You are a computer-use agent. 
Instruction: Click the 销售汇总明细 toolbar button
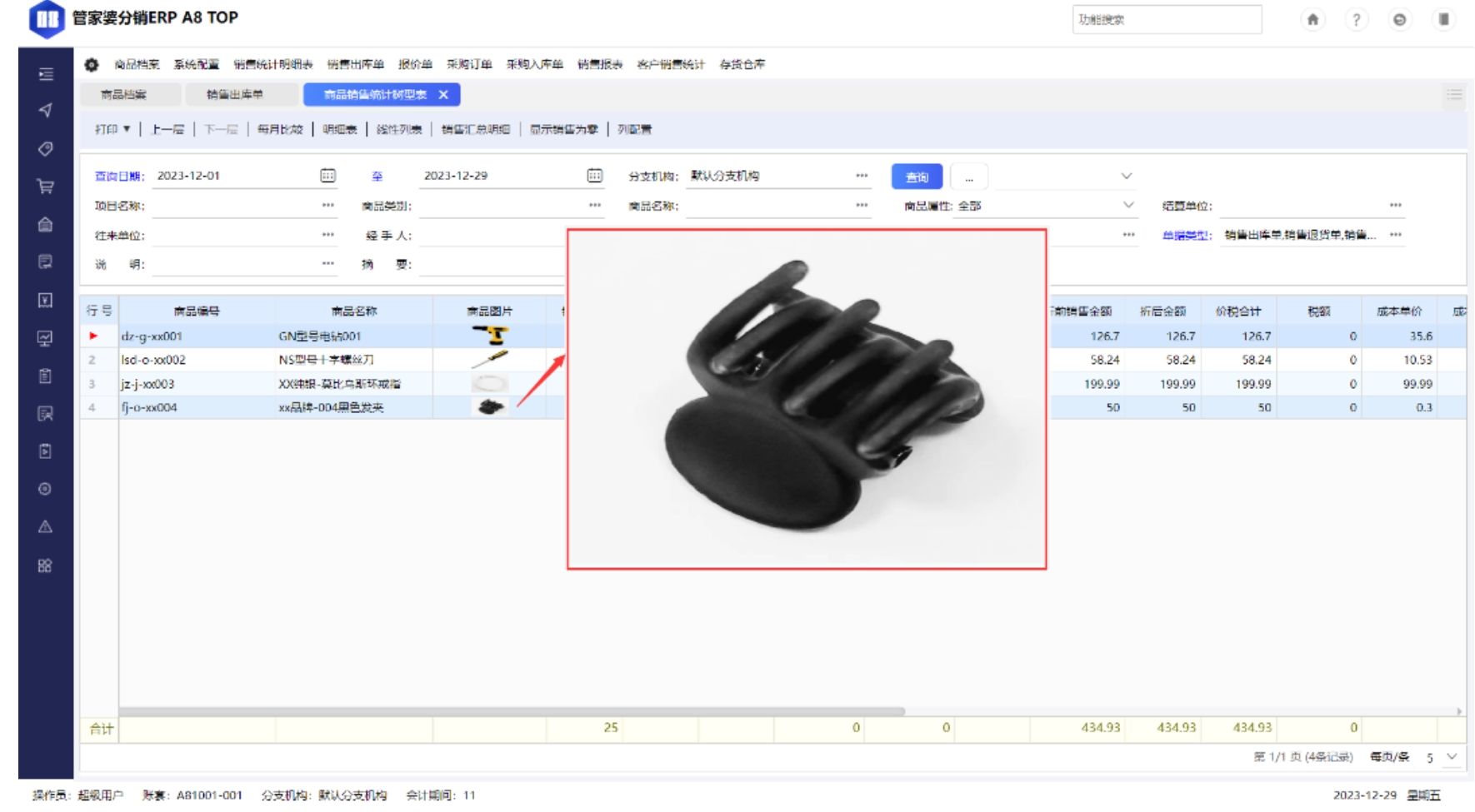475,129
